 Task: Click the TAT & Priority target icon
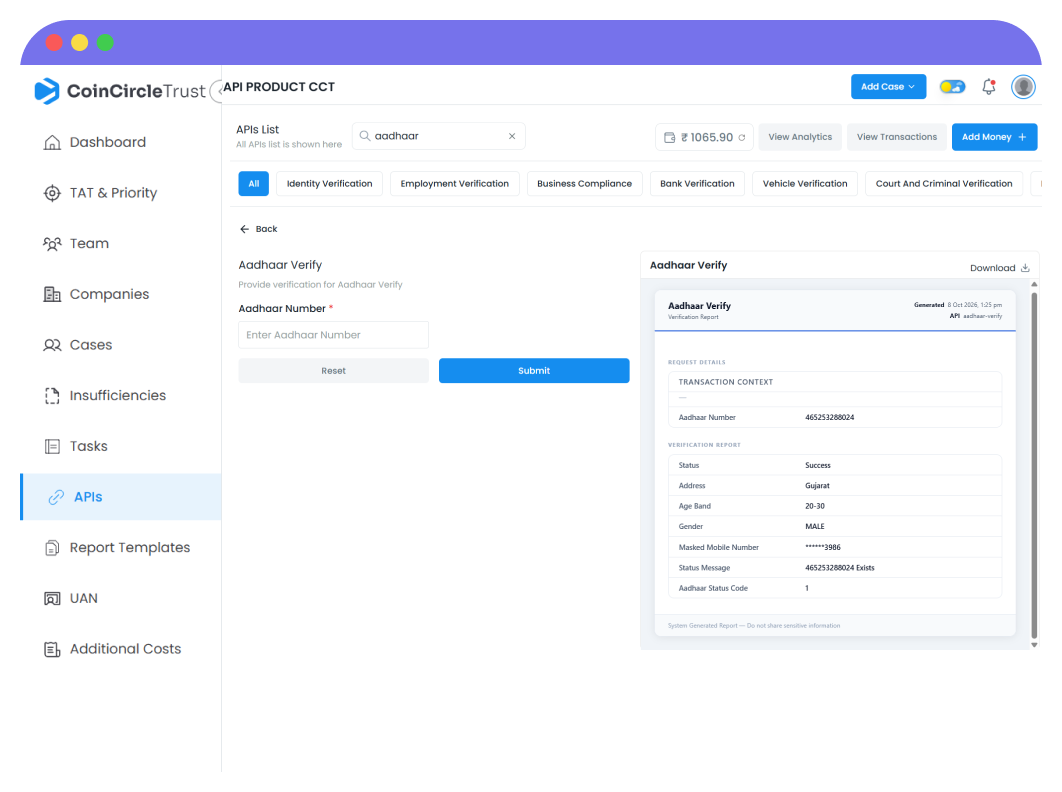pos(52,193)
